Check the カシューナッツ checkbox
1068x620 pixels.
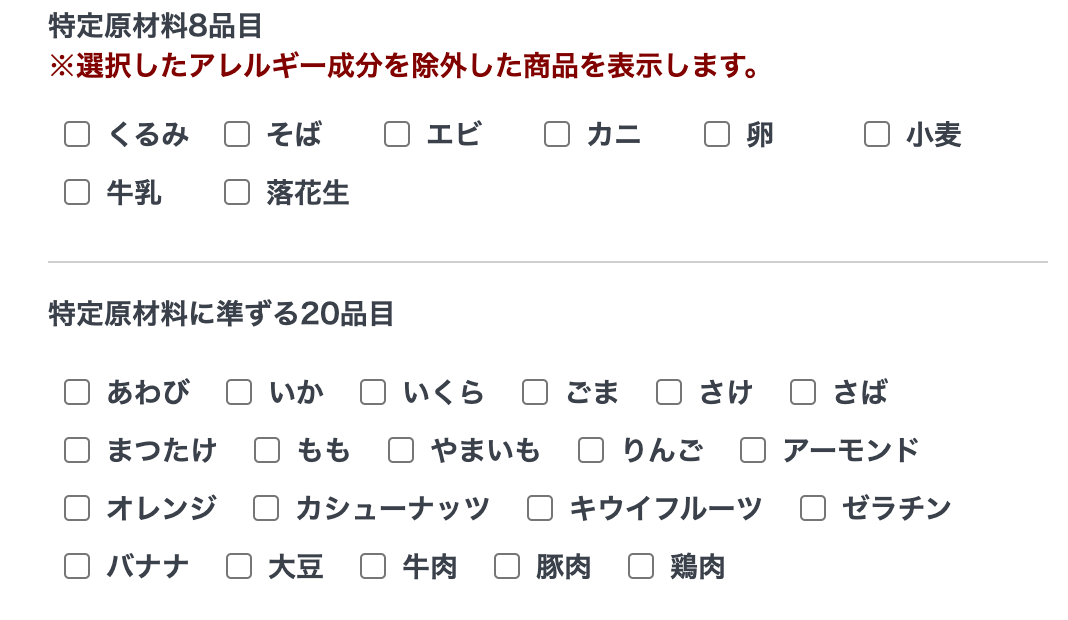click(266, 508)
